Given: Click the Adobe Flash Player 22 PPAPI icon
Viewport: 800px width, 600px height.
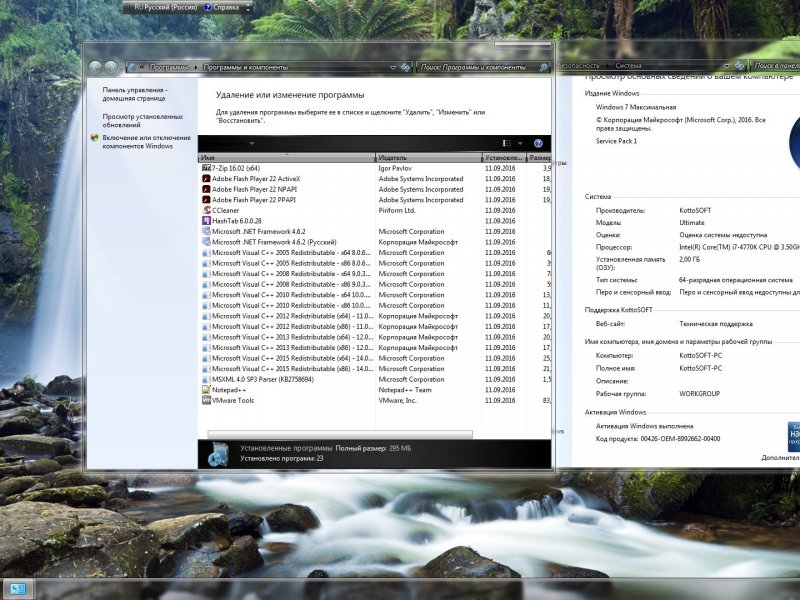Looking at the screenshot, I should coord(206,199).
